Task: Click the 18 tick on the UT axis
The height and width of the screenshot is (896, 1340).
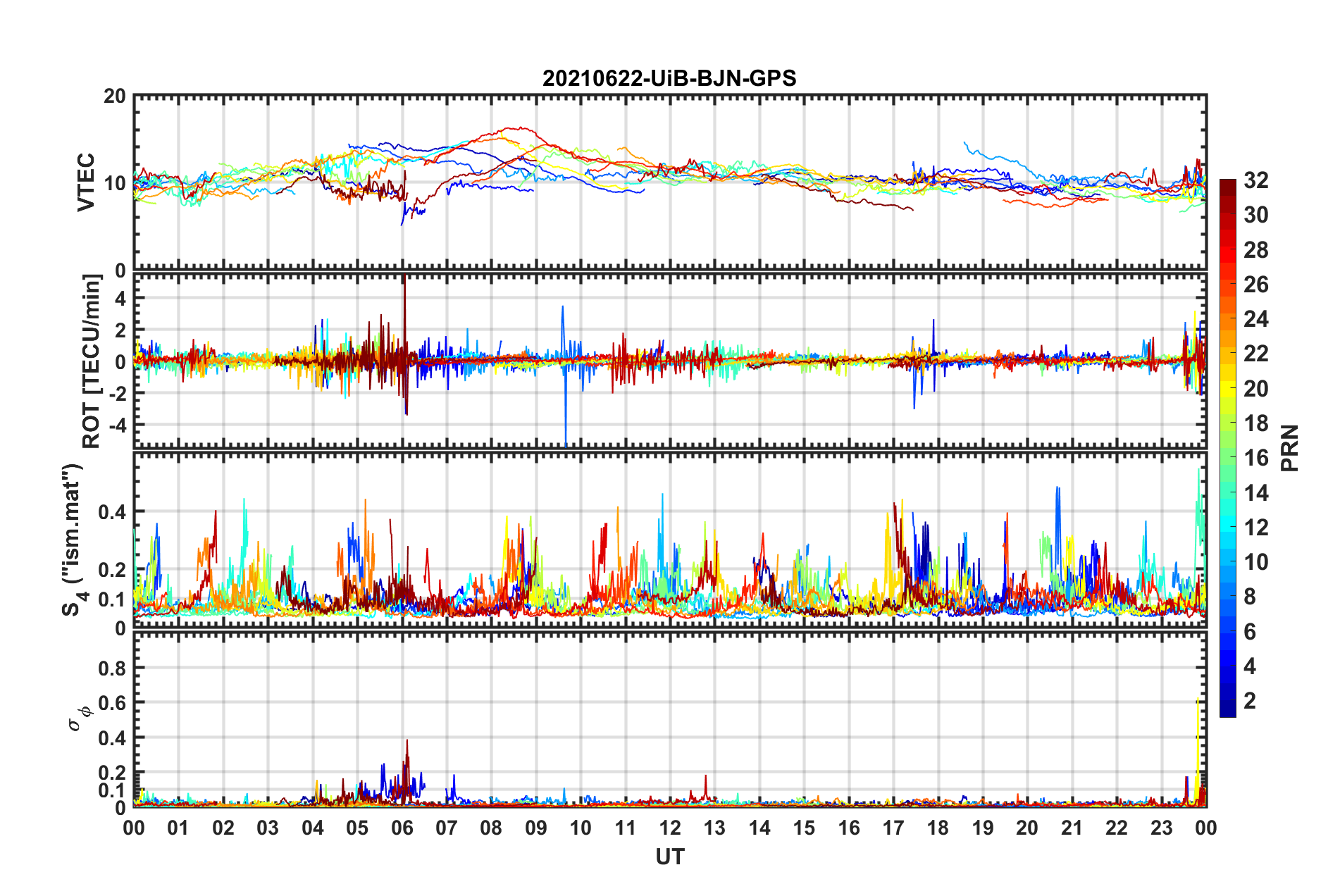Action: [x=938, y=828]
